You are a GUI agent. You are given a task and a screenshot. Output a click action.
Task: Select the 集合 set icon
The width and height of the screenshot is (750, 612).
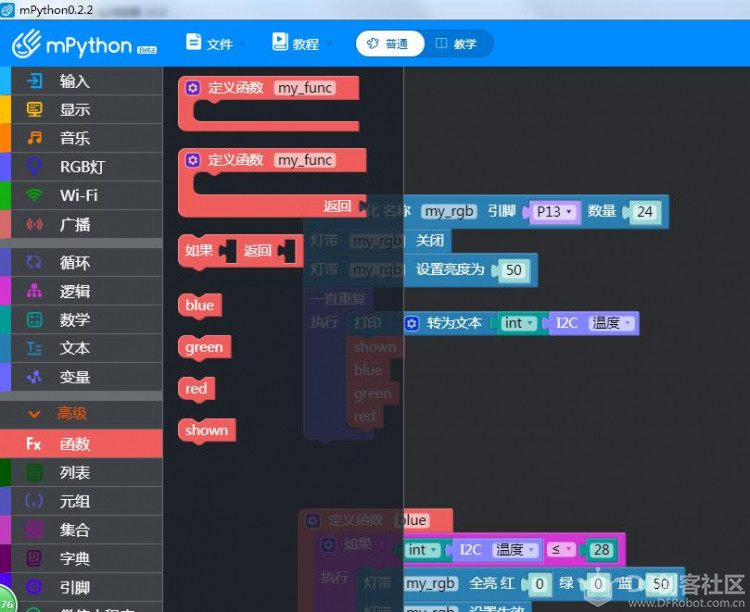[x=34, y=530]
